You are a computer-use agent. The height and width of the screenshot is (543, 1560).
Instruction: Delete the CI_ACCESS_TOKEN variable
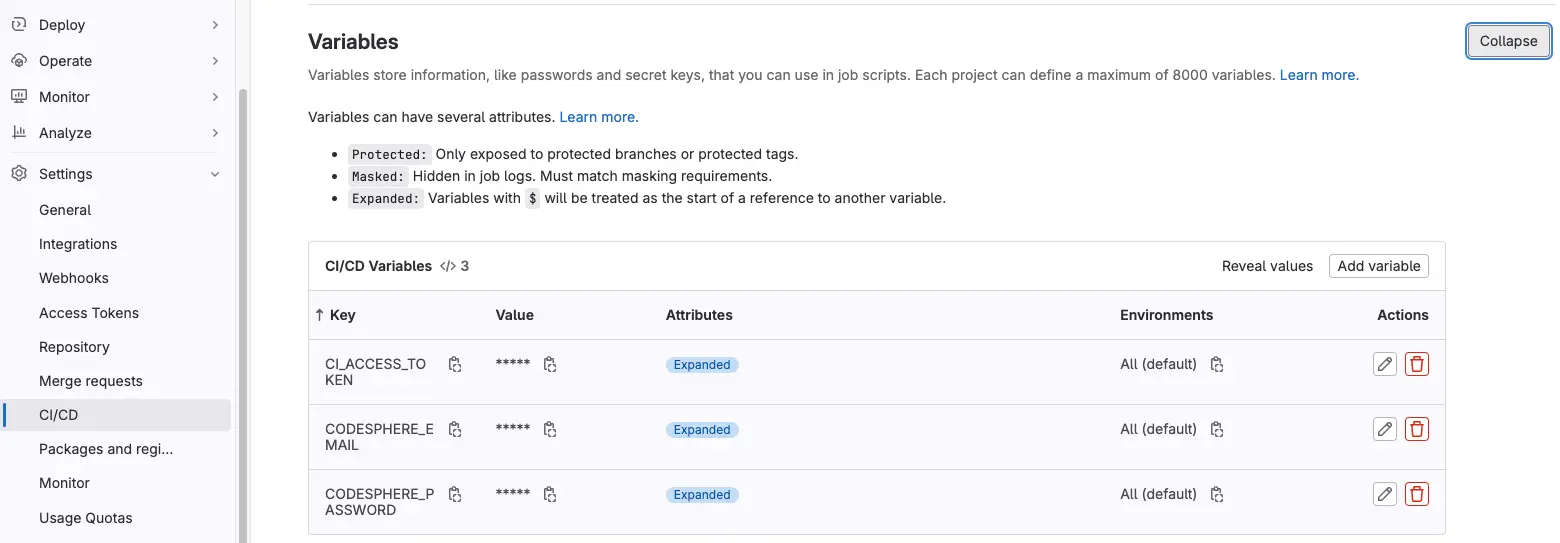[x=1416, y=364]
